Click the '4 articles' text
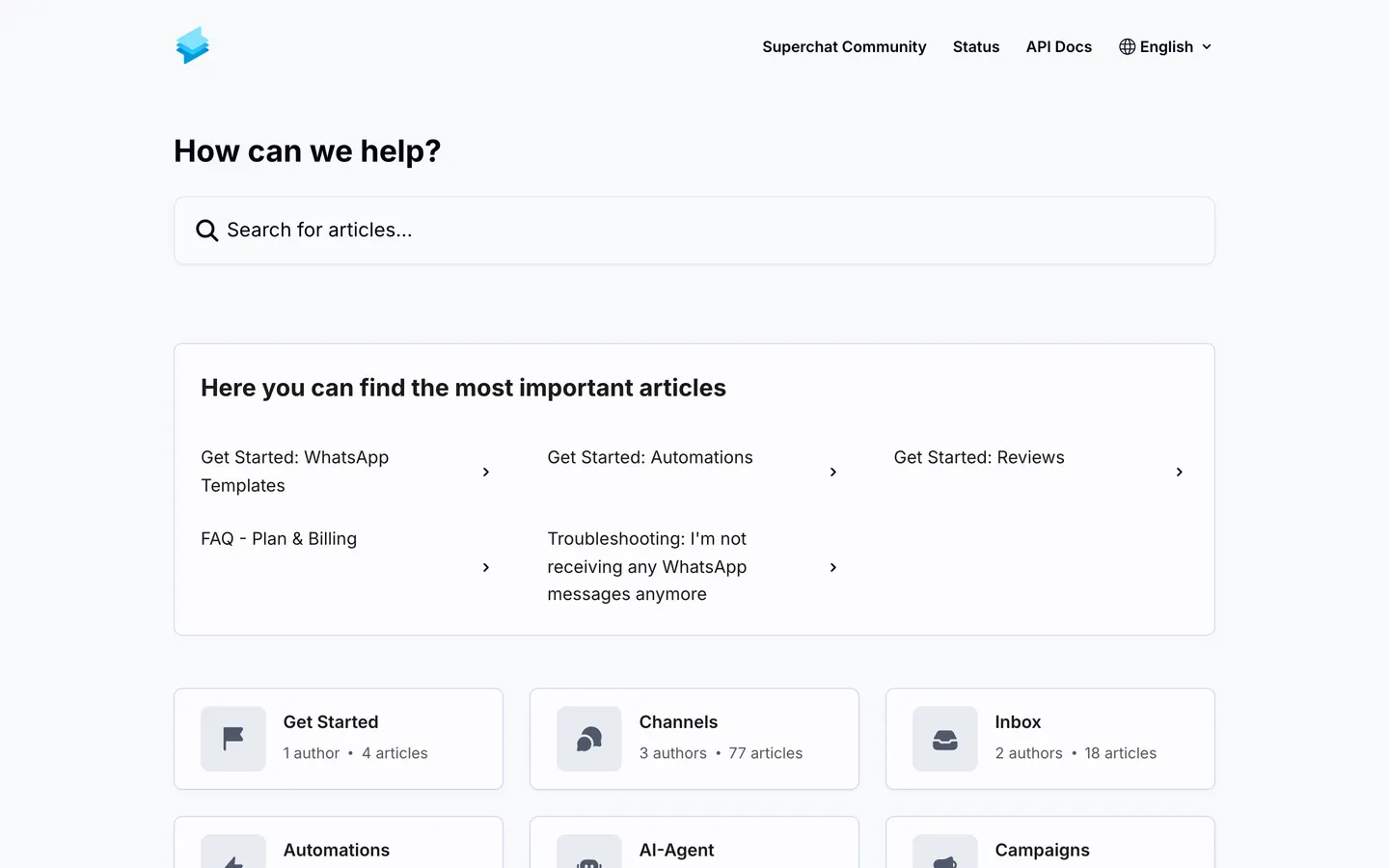The width and height of the screenshot is (1389, 868). coord(395,753)
